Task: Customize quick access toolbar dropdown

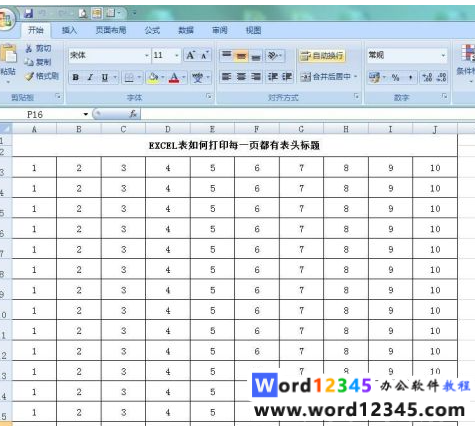Action: [134, 13]
